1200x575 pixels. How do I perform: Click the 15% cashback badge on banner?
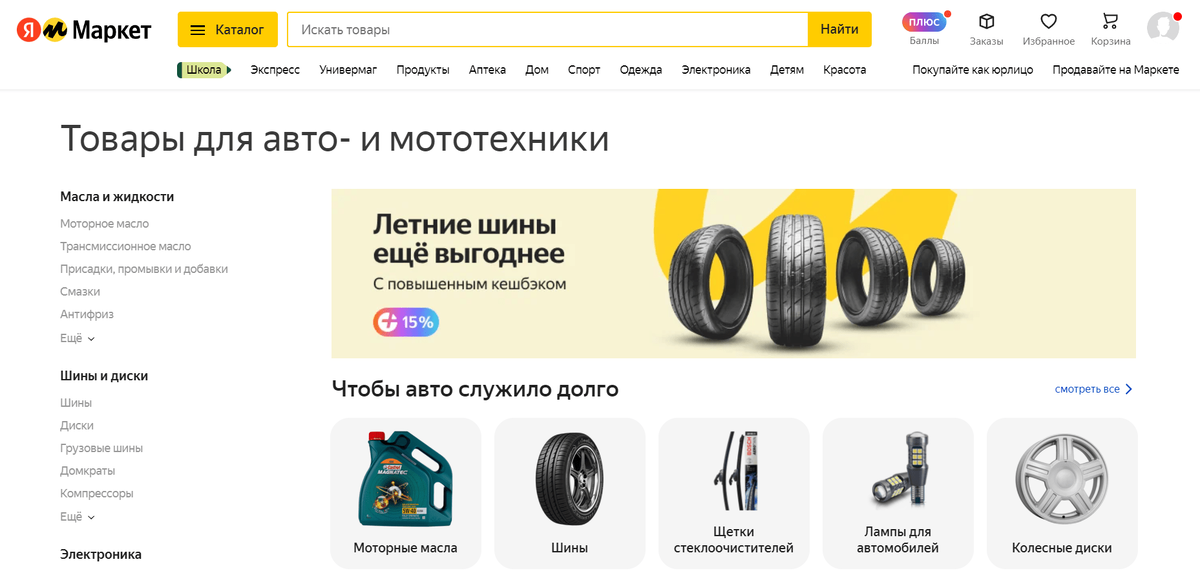tap(406, 322)
